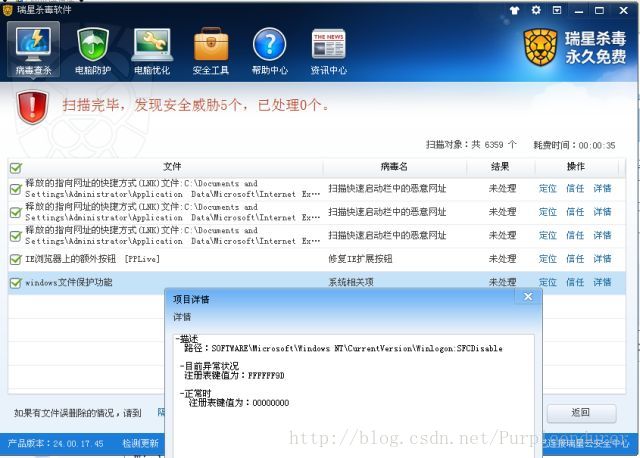Viewport: 640px width, 458px height.
Task: Click the 操作 column header
Action: pos(576,167)
